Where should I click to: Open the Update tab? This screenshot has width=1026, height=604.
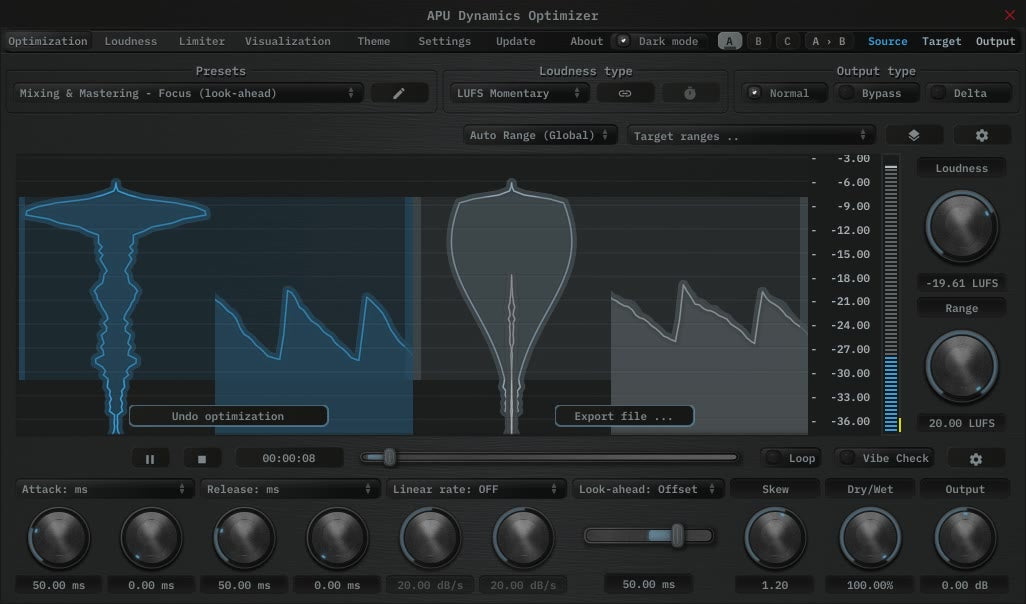click(516, 41)
